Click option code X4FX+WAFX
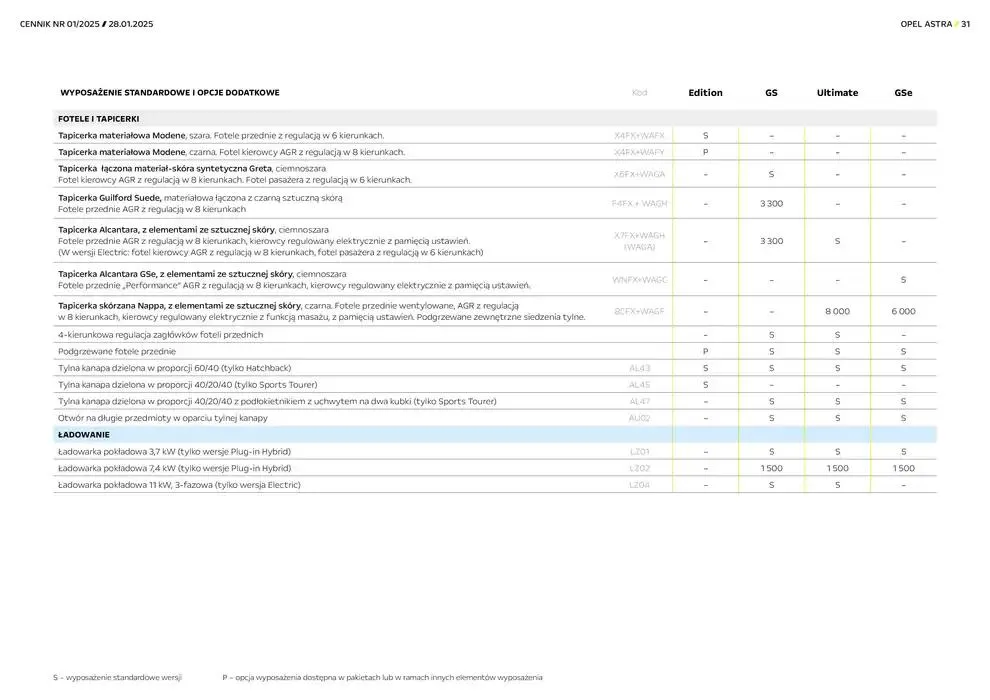This screenshot has width=990, height=700. (640, 135)
